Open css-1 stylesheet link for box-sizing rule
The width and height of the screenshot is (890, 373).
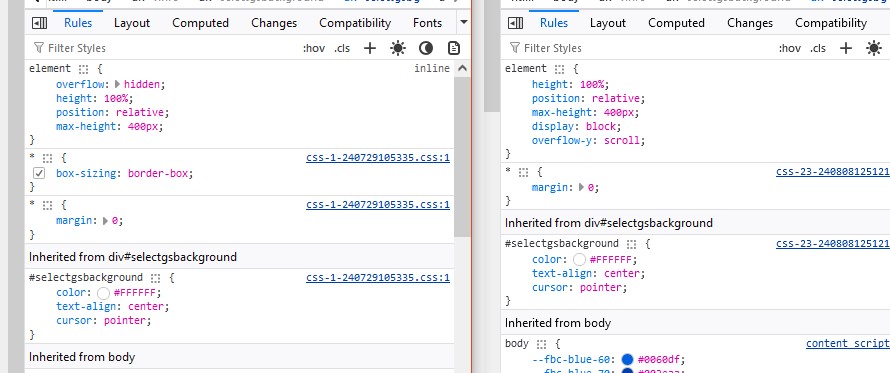pyautogui.click(x=378, y=158)
